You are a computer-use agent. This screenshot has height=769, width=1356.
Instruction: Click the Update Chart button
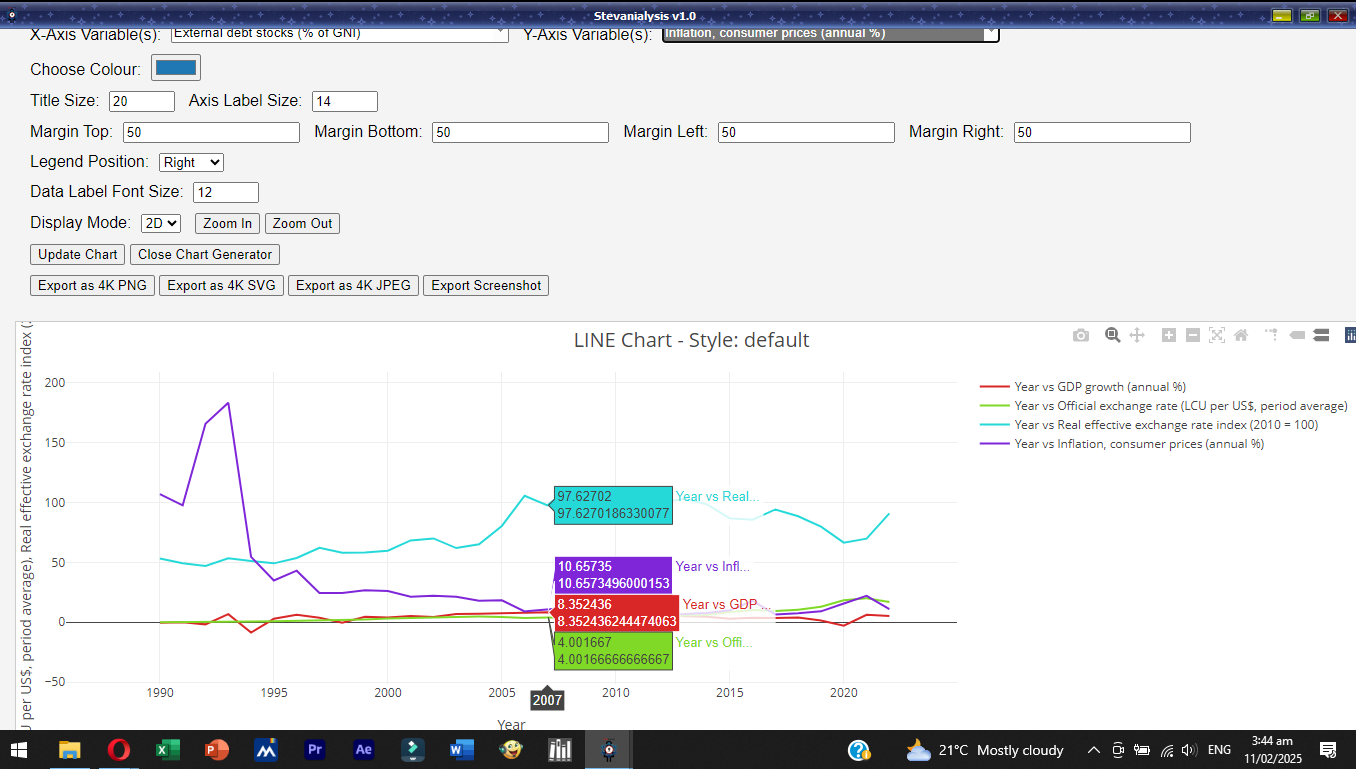pos(78,254)
